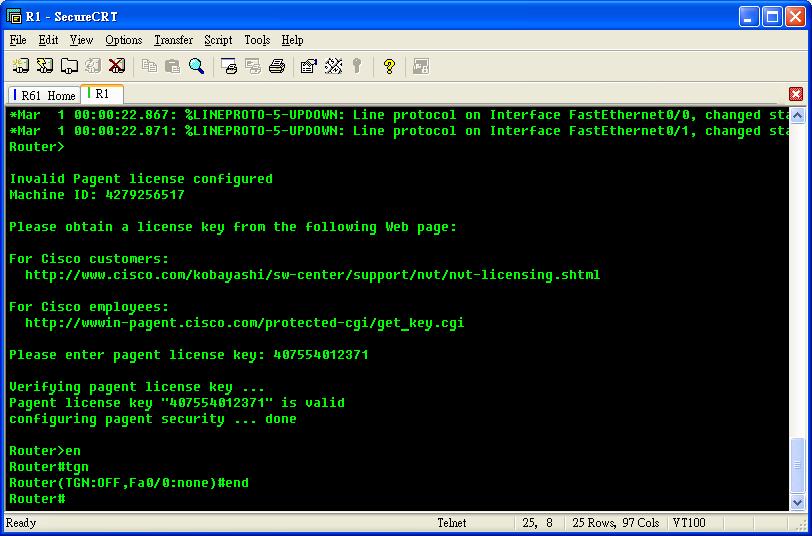
Task: Click the Router>en command line
Action: (x=45, y=451)
